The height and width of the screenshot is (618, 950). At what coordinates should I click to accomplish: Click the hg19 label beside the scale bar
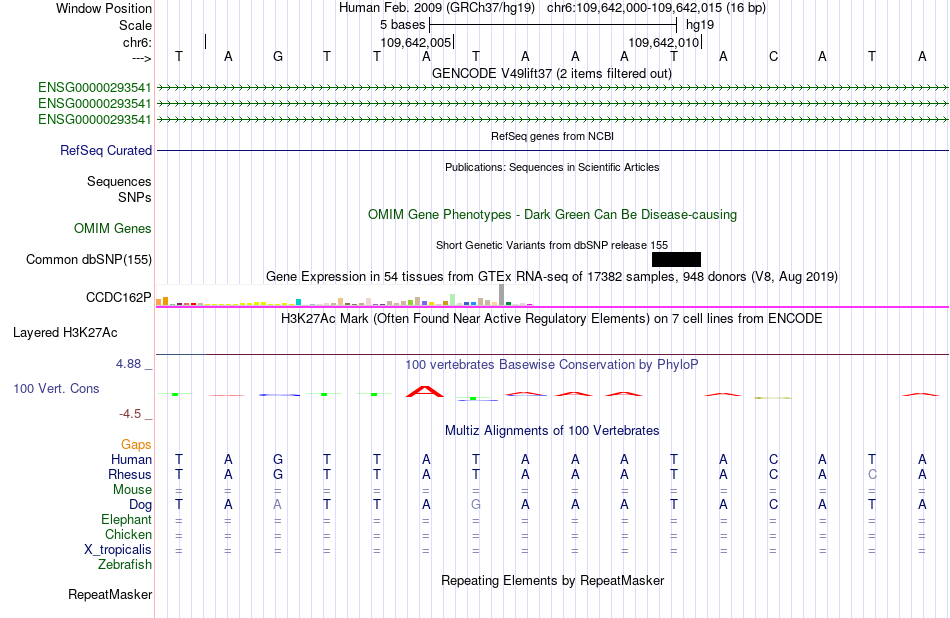tap(700, 25)
